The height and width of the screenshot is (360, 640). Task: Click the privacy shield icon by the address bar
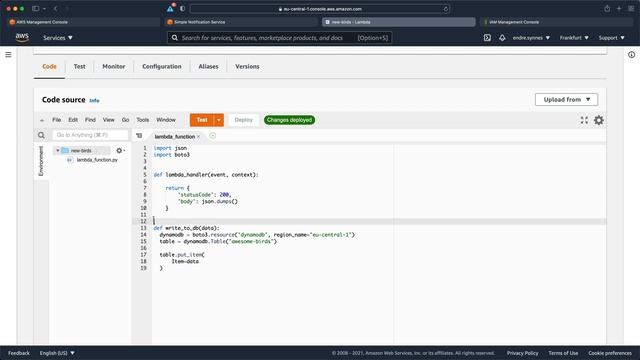(x=182, y=9)
